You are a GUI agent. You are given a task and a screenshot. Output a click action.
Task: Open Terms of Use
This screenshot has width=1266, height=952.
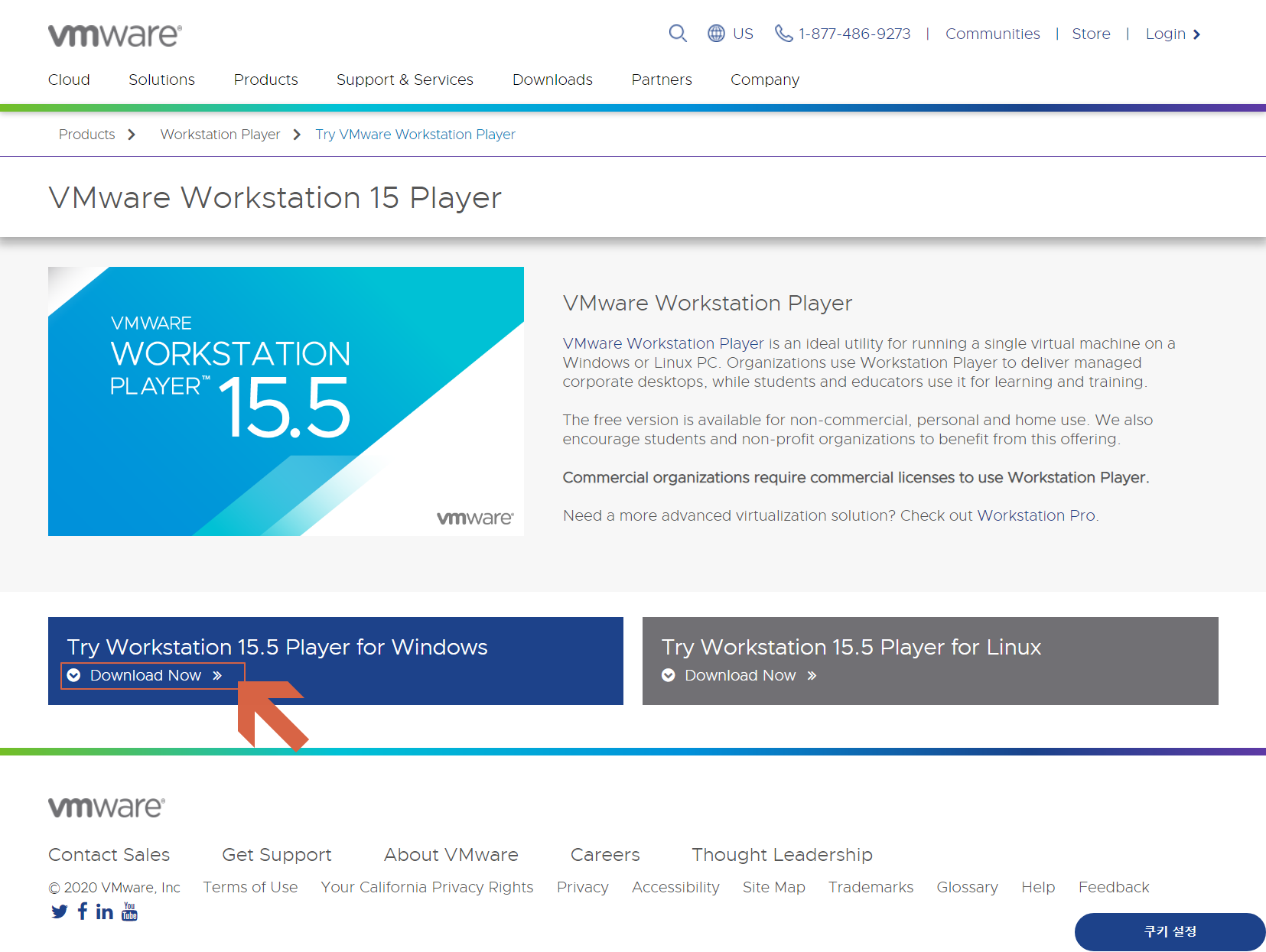coord(250,887)
